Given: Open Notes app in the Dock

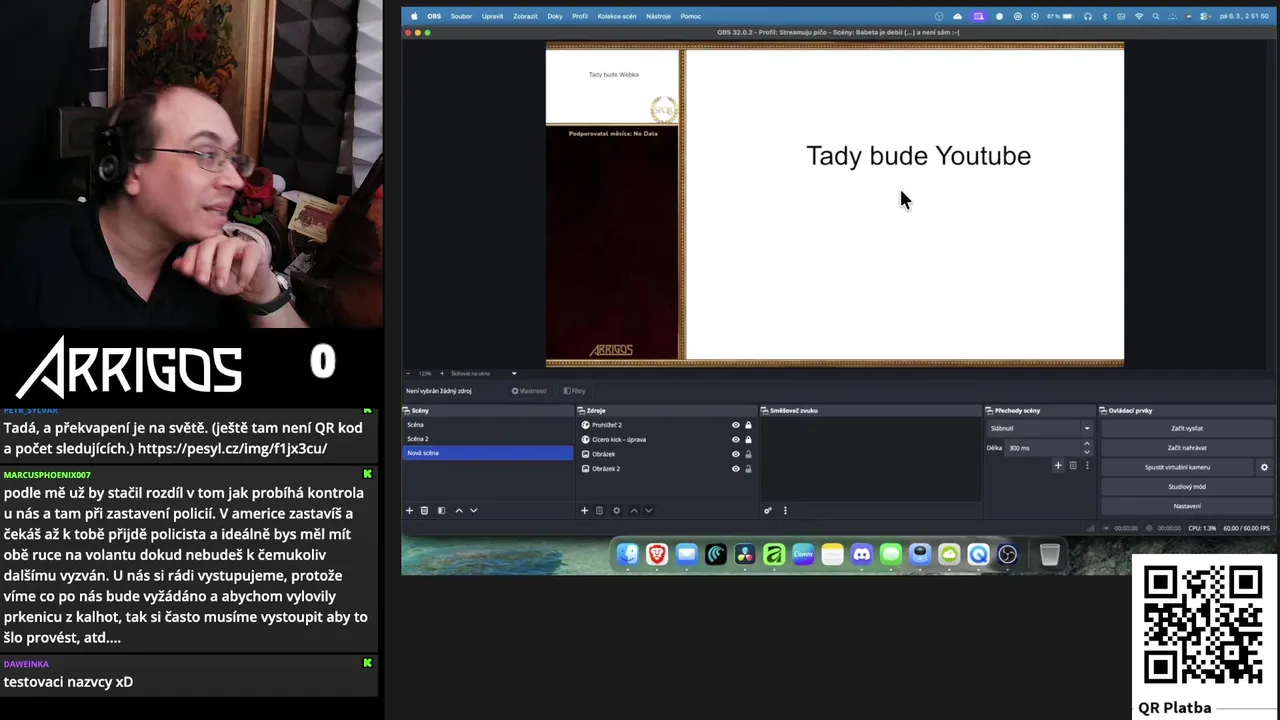Looking at the screenshot, I should 832,554.
